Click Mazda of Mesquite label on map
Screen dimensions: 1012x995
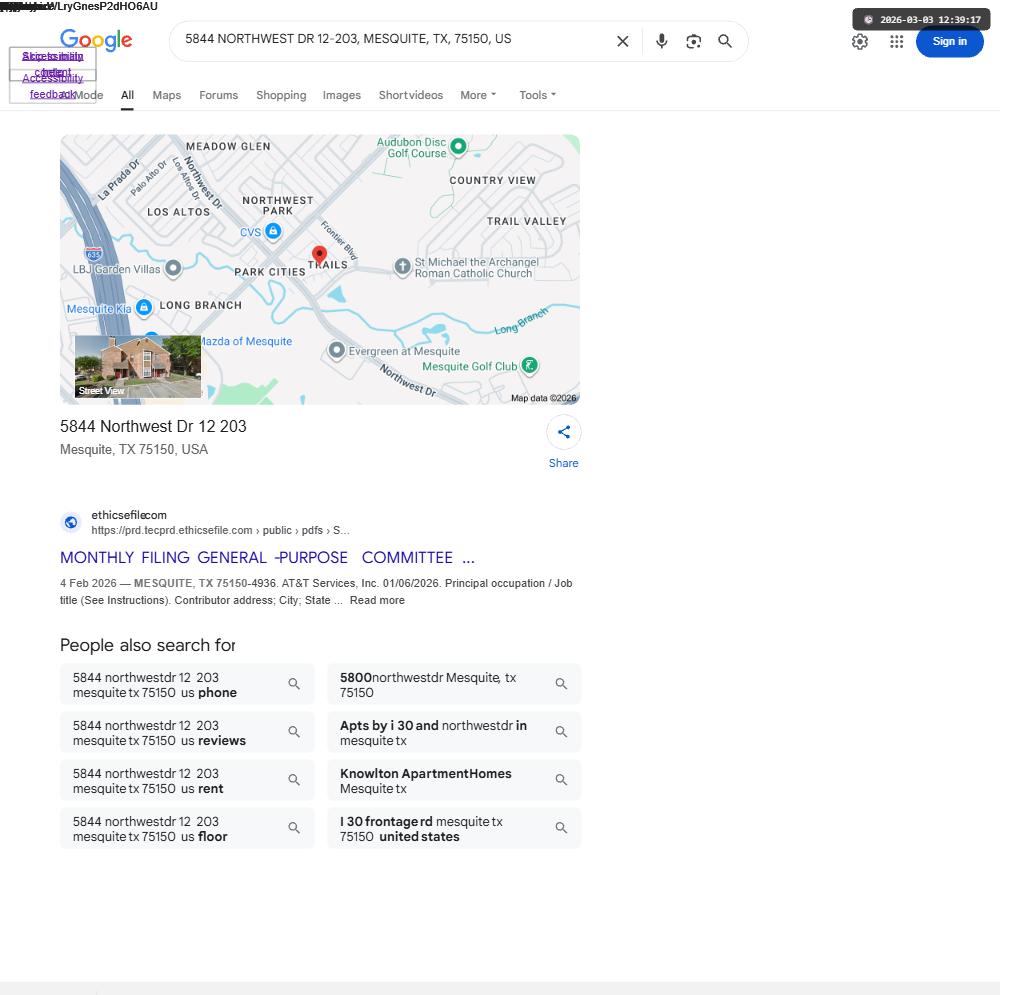[x=245, y=341]
